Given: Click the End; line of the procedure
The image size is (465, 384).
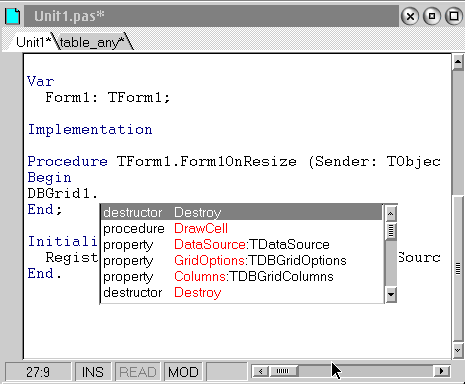Looking at the screenshot, I should click(x=45, y=209).
